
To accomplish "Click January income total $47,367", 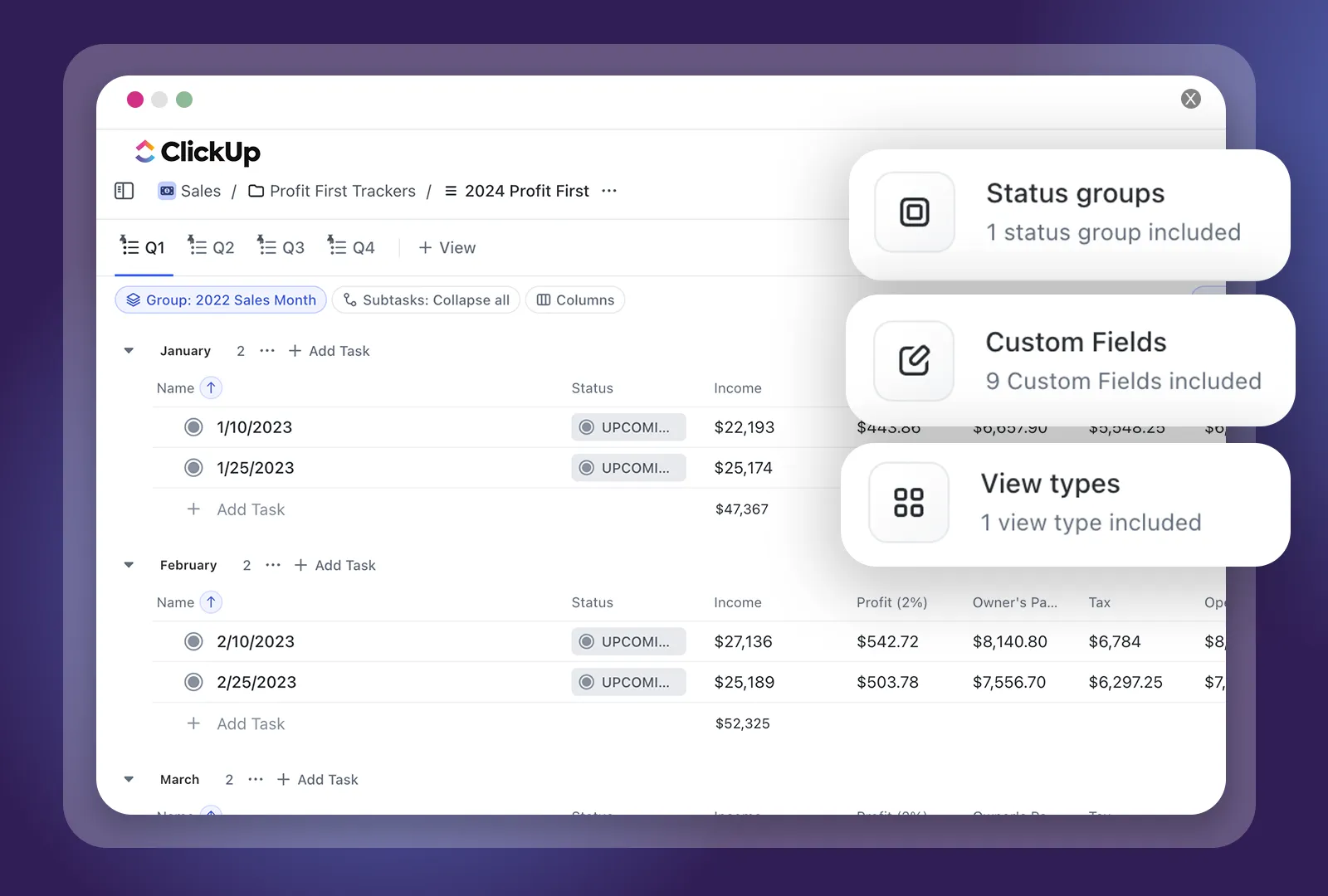I will 742,509.
